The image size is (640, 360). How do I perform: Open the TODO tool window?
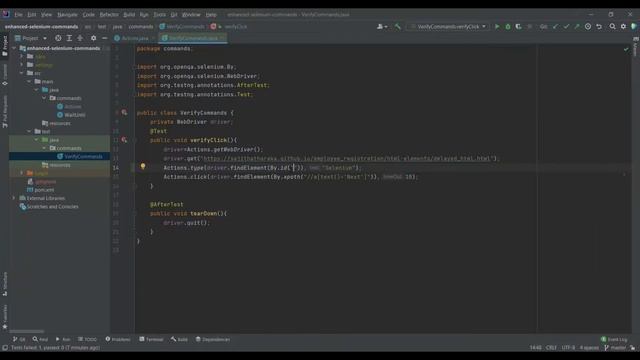(x=87, y=339)
